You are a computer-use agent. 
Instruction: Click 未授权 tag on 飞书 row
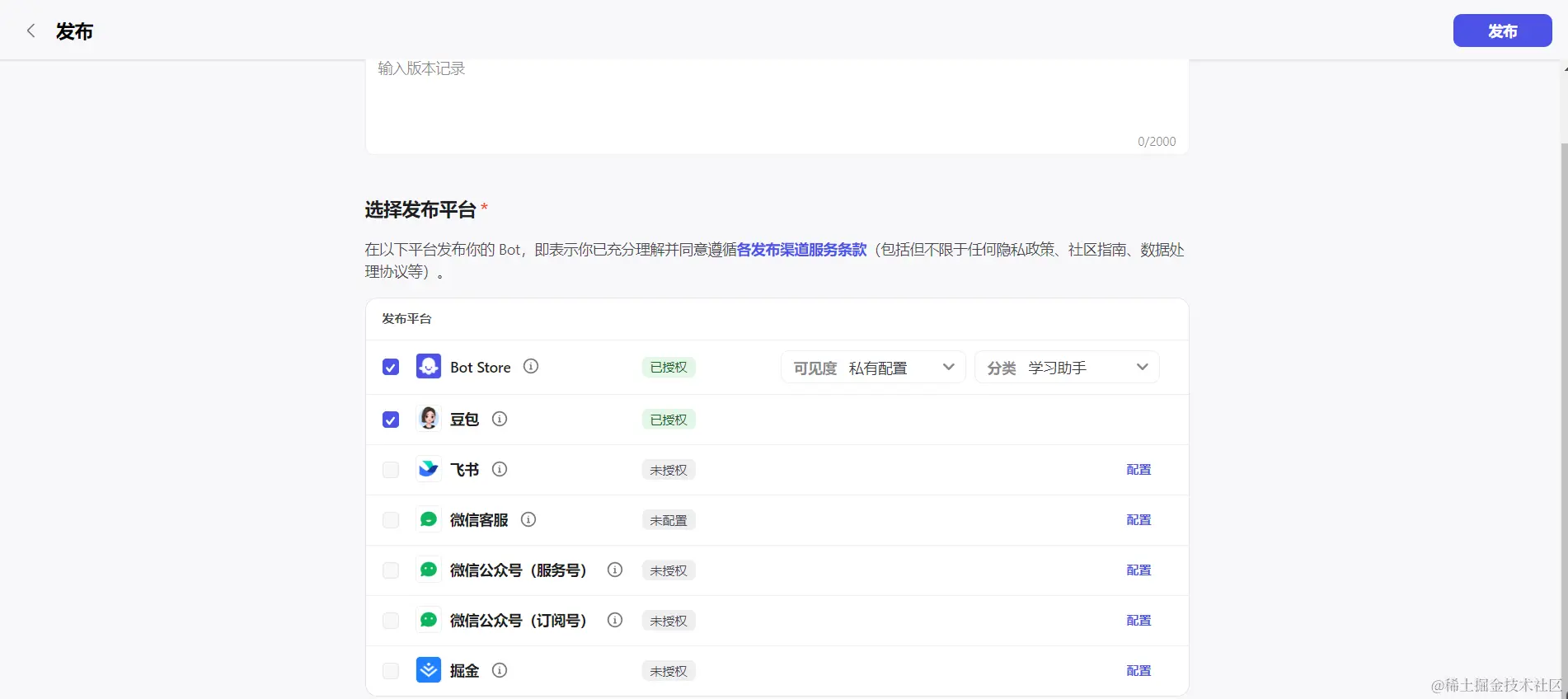(x=669, y=470)
